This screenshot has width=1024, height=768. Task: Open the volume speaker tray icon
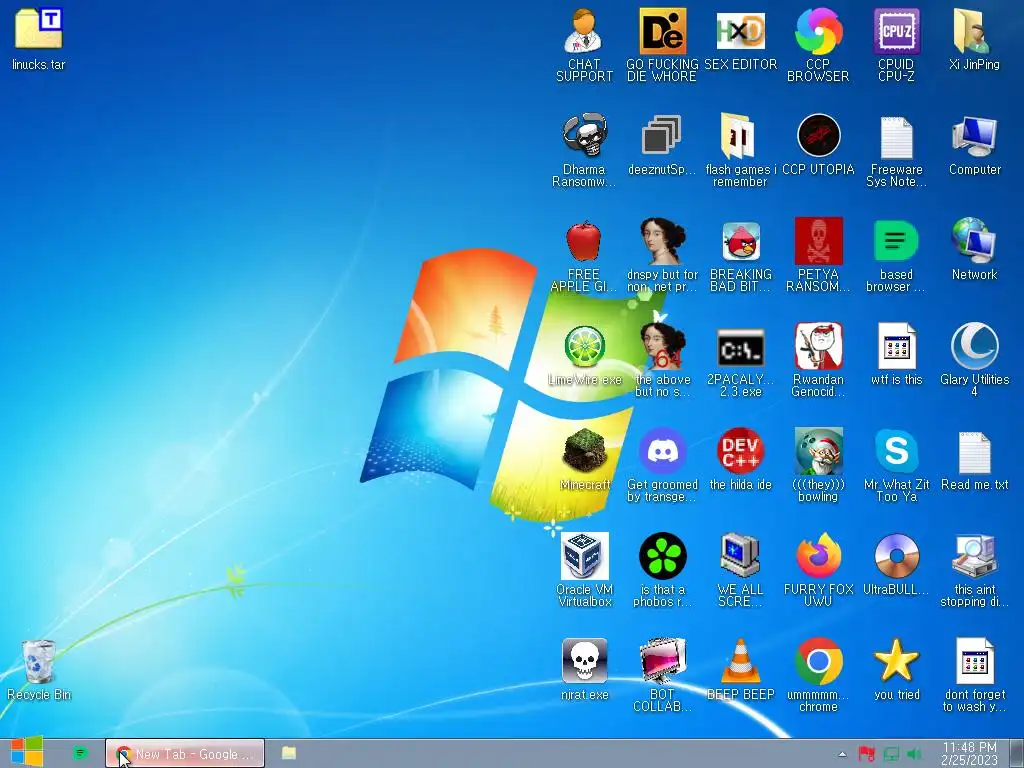[x=914, y=754]
